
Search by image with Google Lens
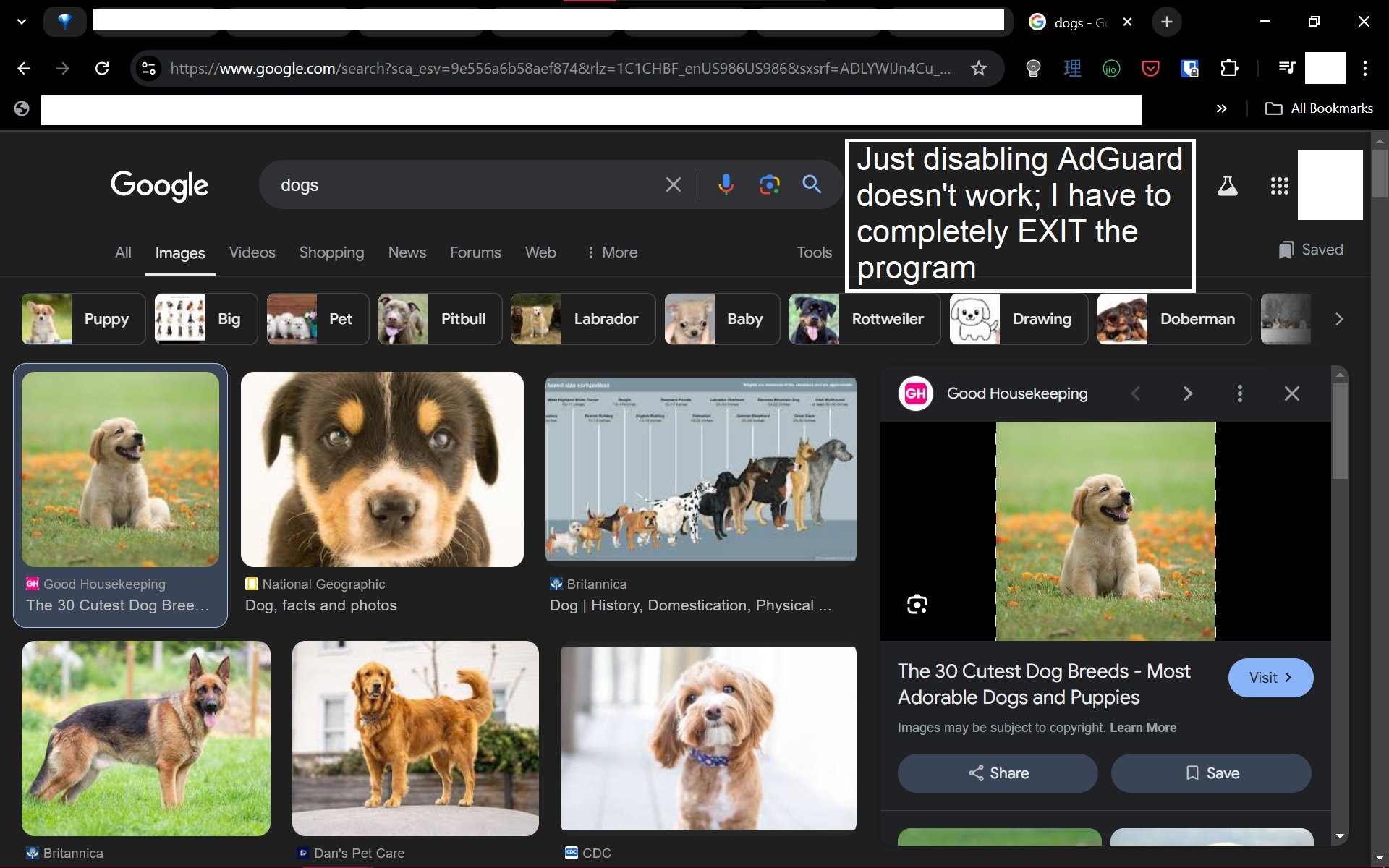tap(770, 185)
